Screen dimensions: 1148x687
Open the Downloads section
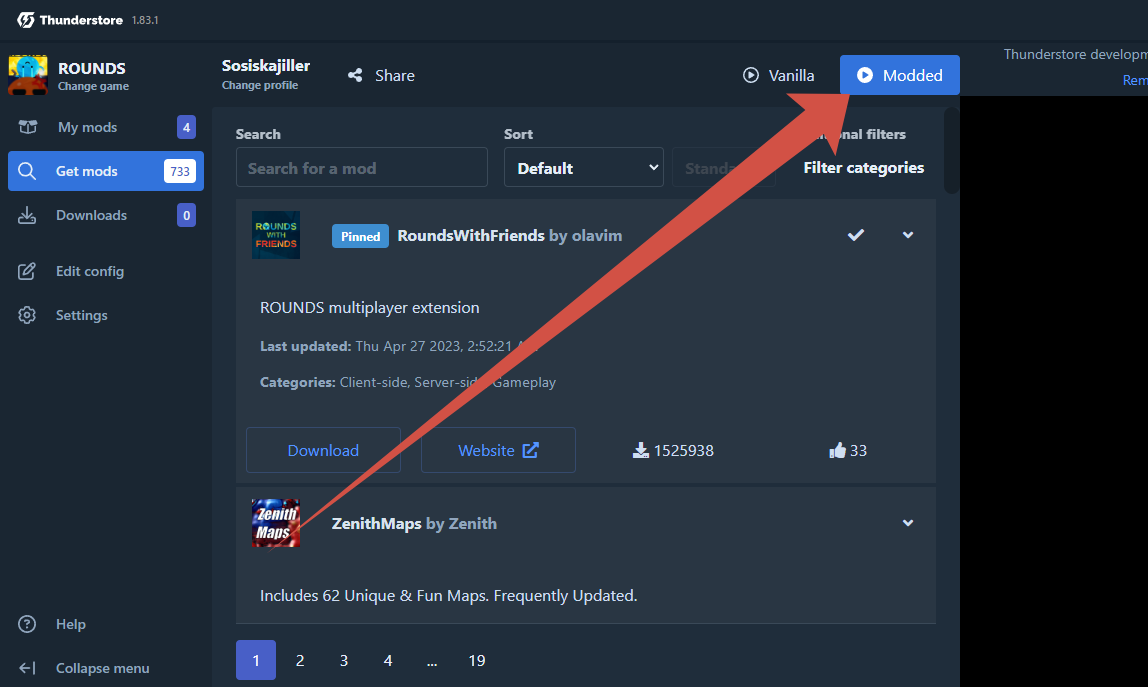pyautogui.click(x=105, y=215)
